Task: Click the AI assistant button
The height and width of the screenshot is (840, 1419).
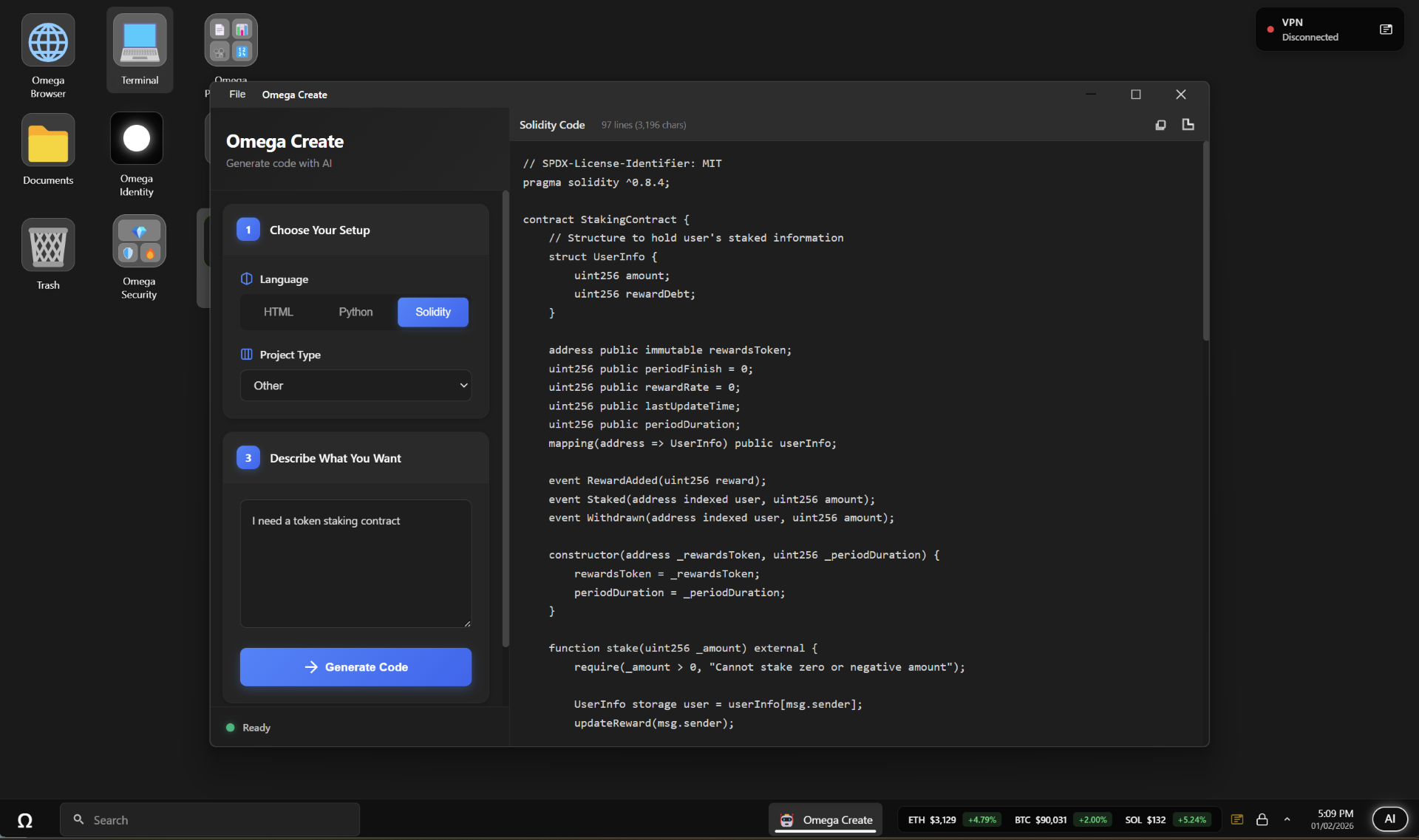Action: 1390,819
